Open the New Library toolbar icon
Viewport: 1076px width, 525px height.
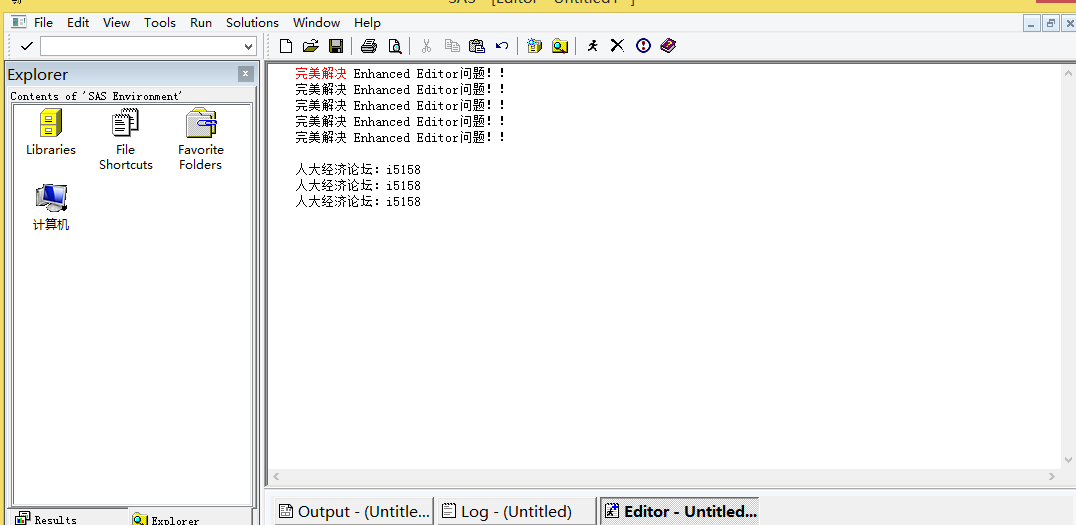535,46
